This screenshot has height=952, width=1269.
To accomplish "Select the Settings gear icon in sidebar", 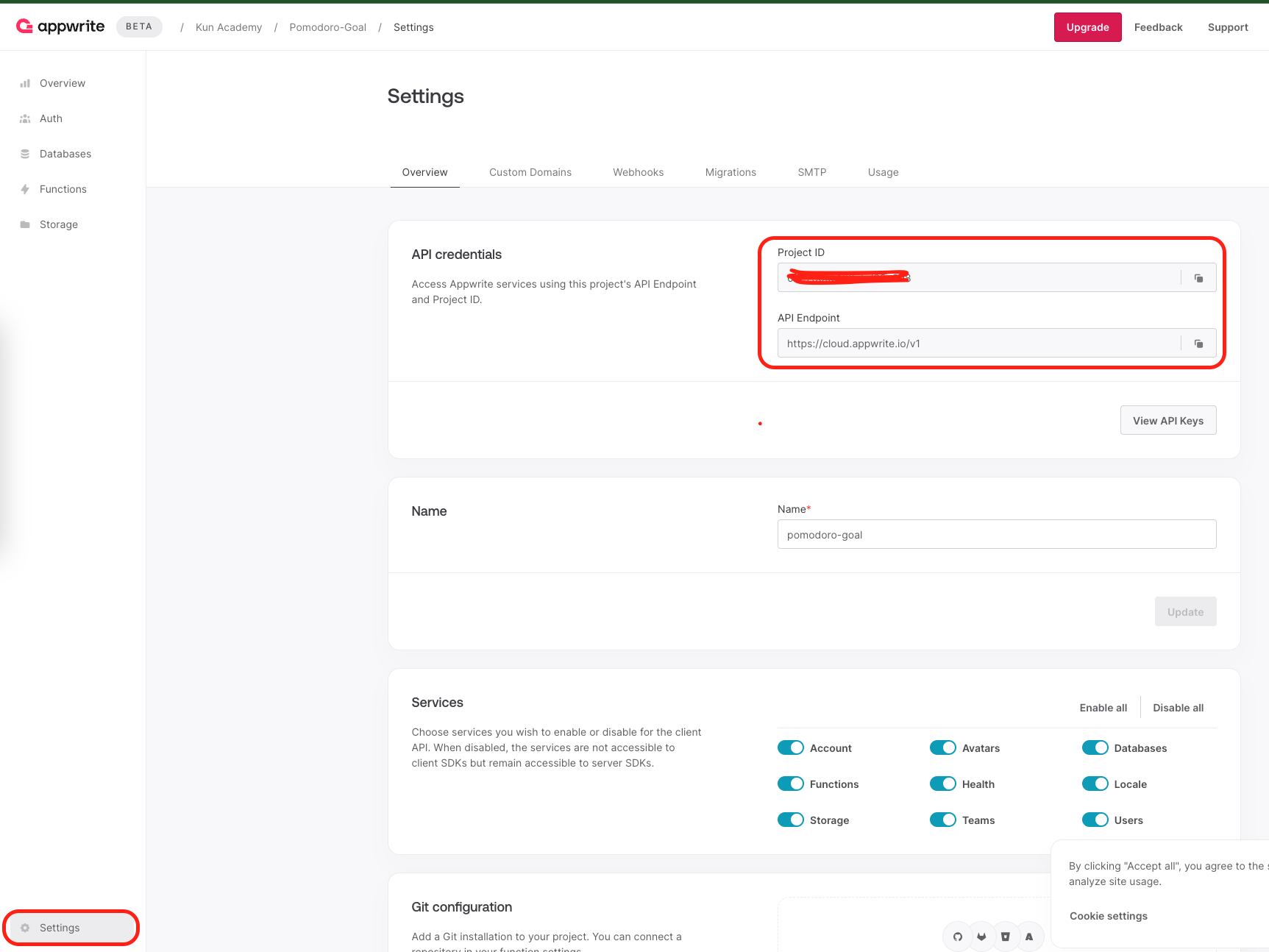I will click(x=25, y=928).
